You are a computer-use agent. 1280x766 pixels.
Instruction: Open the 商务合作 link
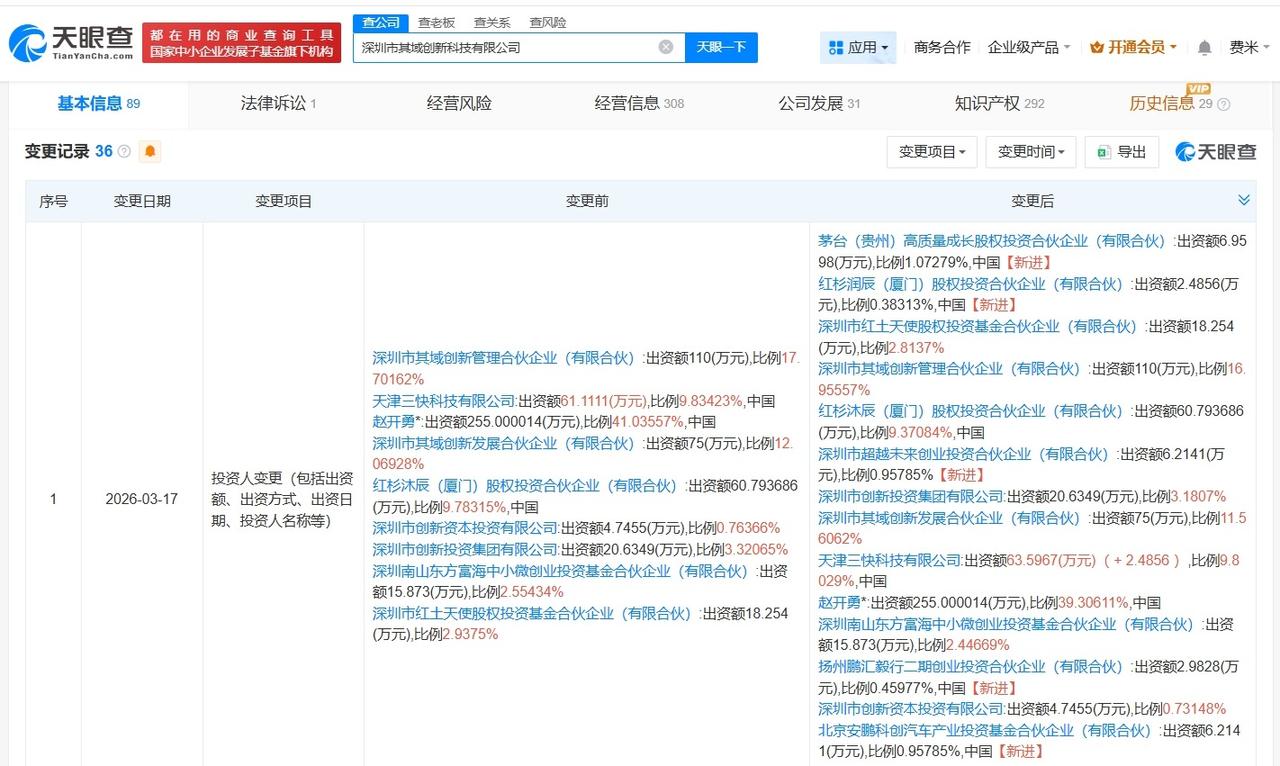coord(942,47)
